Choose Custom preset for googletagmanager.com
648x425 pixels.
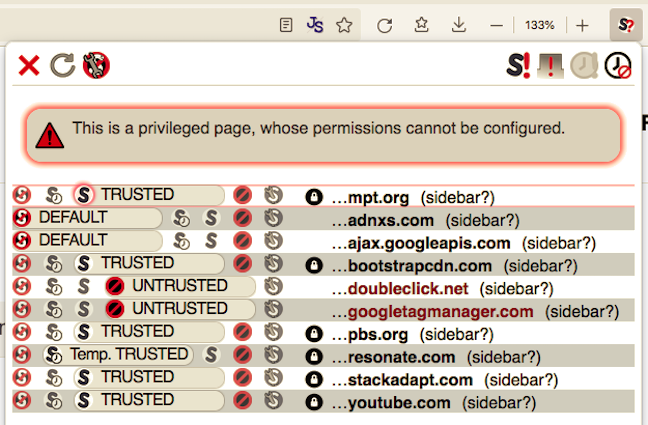(274, 309)
